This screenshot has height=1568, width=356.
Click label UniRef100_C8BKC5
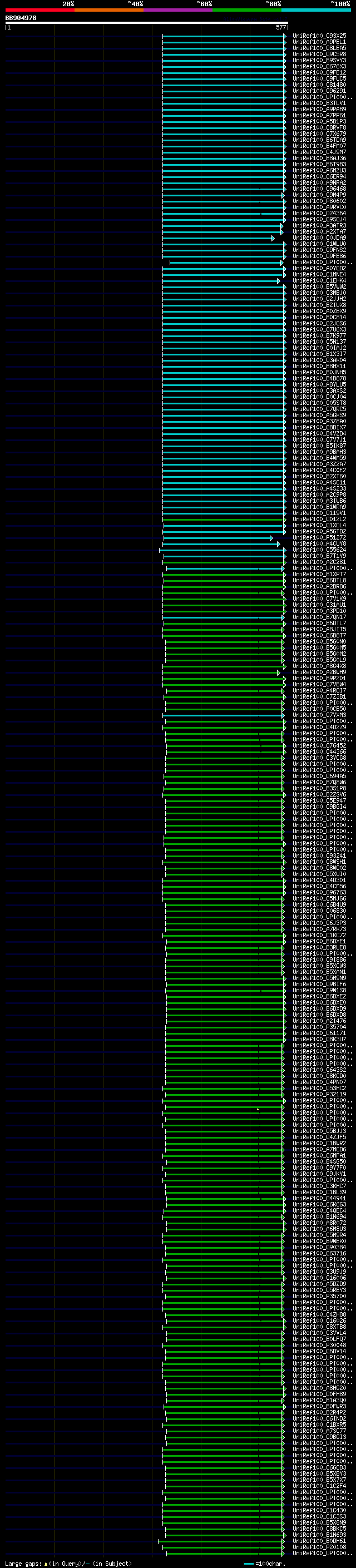[x=319, y=1529]
